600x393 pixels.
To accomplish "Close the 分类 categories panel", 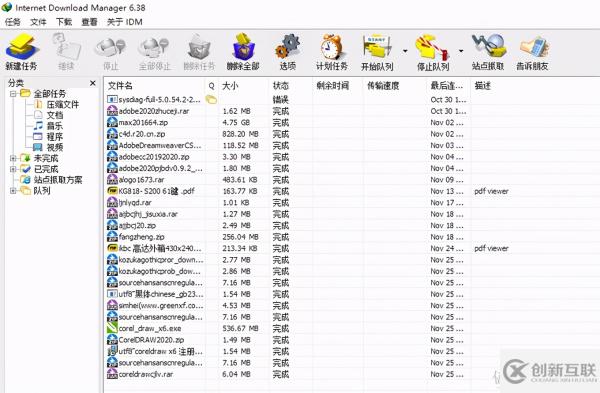I will point(93,83).
